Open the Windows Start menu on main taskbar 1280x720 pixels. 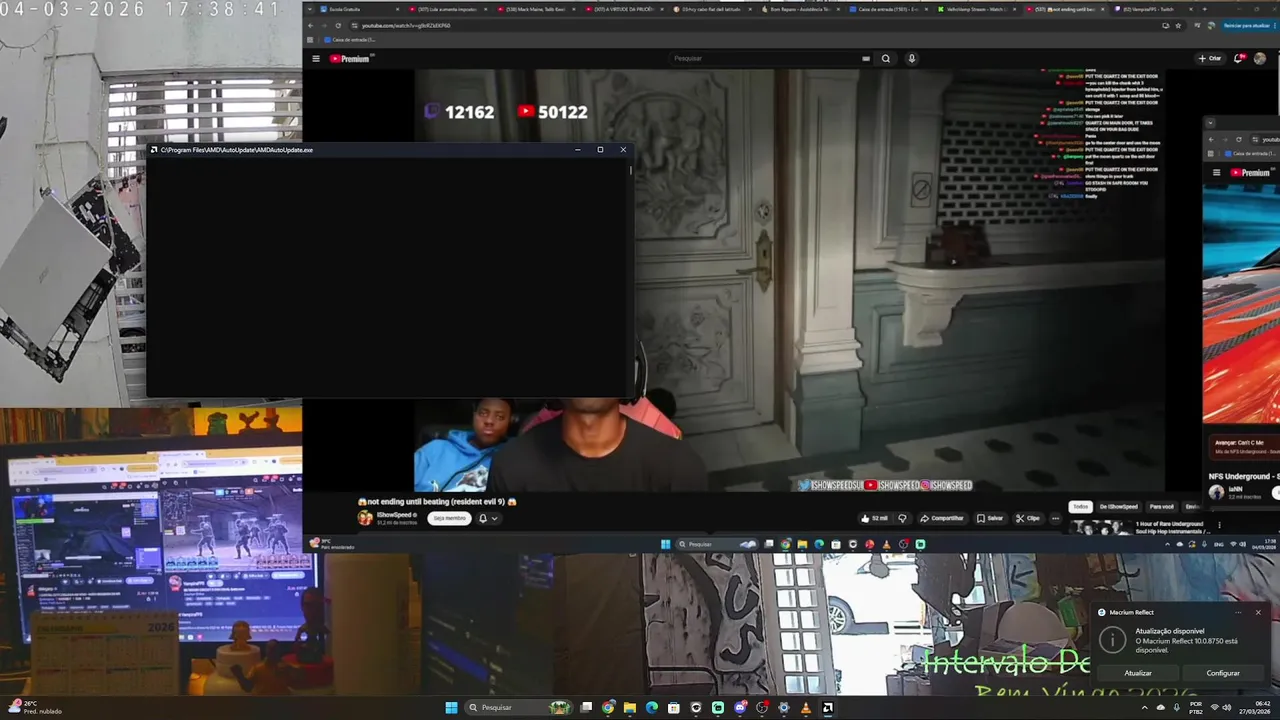click(x=451, y=707)
